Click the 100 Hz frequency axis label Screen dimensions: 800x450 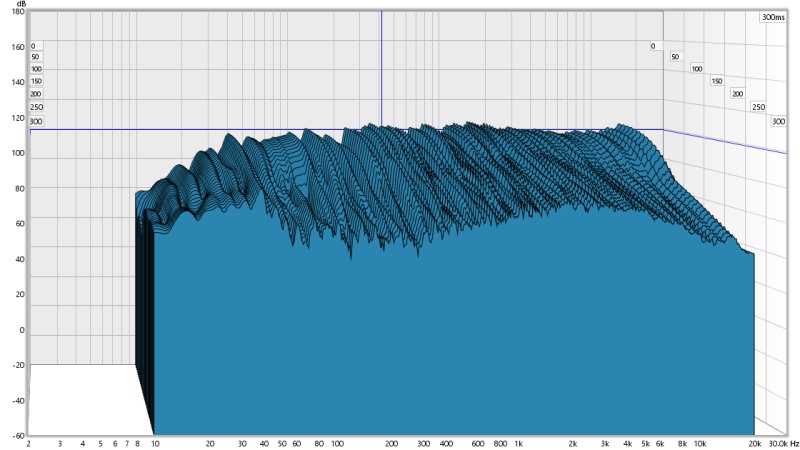[337, 442]
